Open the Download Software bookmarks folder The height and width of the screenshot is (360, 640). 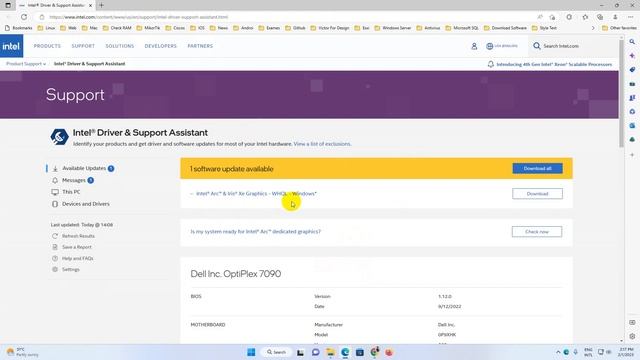(505, 28)
